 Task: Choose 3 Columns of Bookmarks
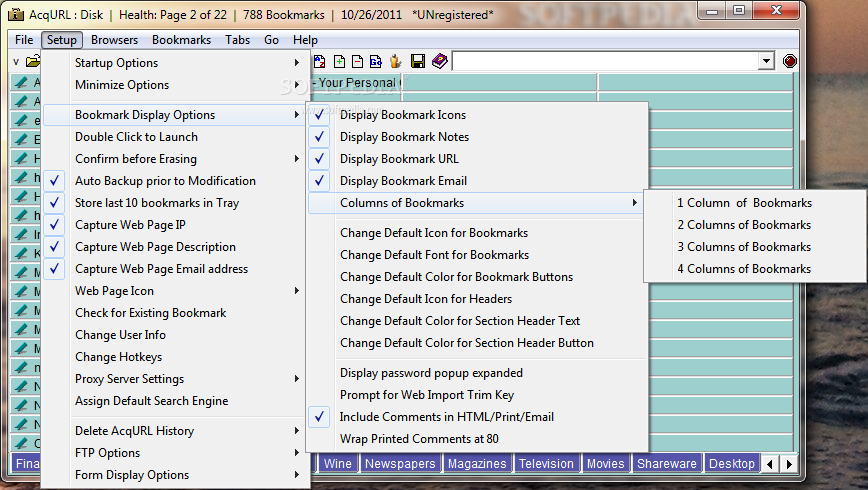755,247
